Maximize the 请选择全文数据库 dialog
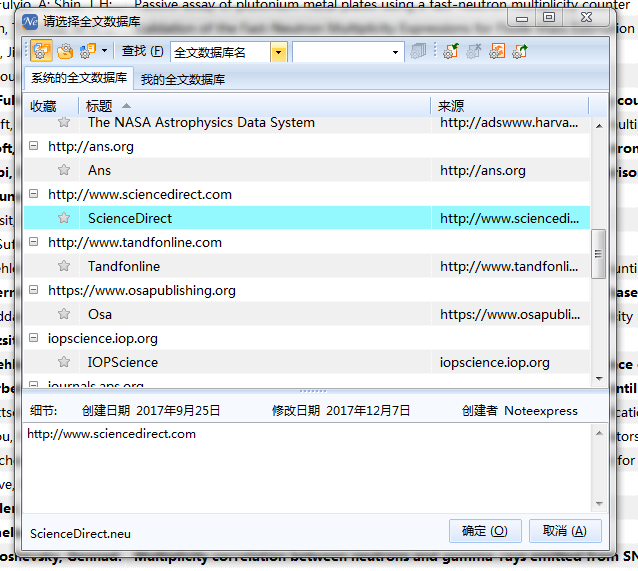This screenshot has height=571, width=638. (549, 17)
